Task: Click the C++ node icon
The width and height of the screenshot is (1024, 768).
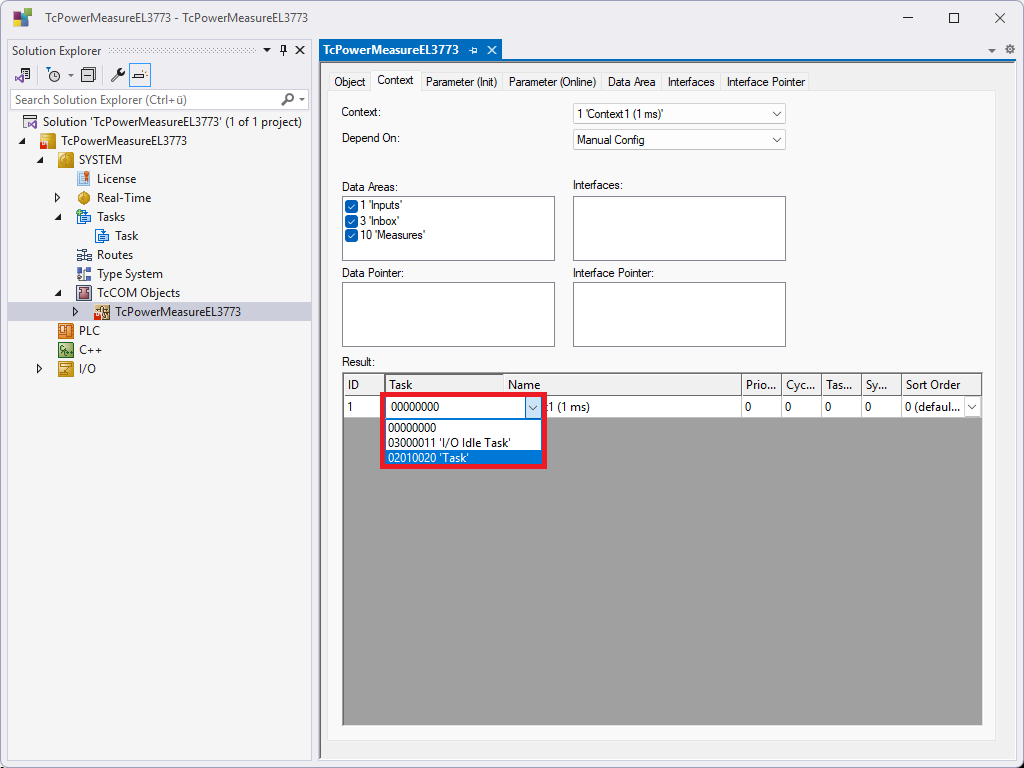Action: pos(65,349)
